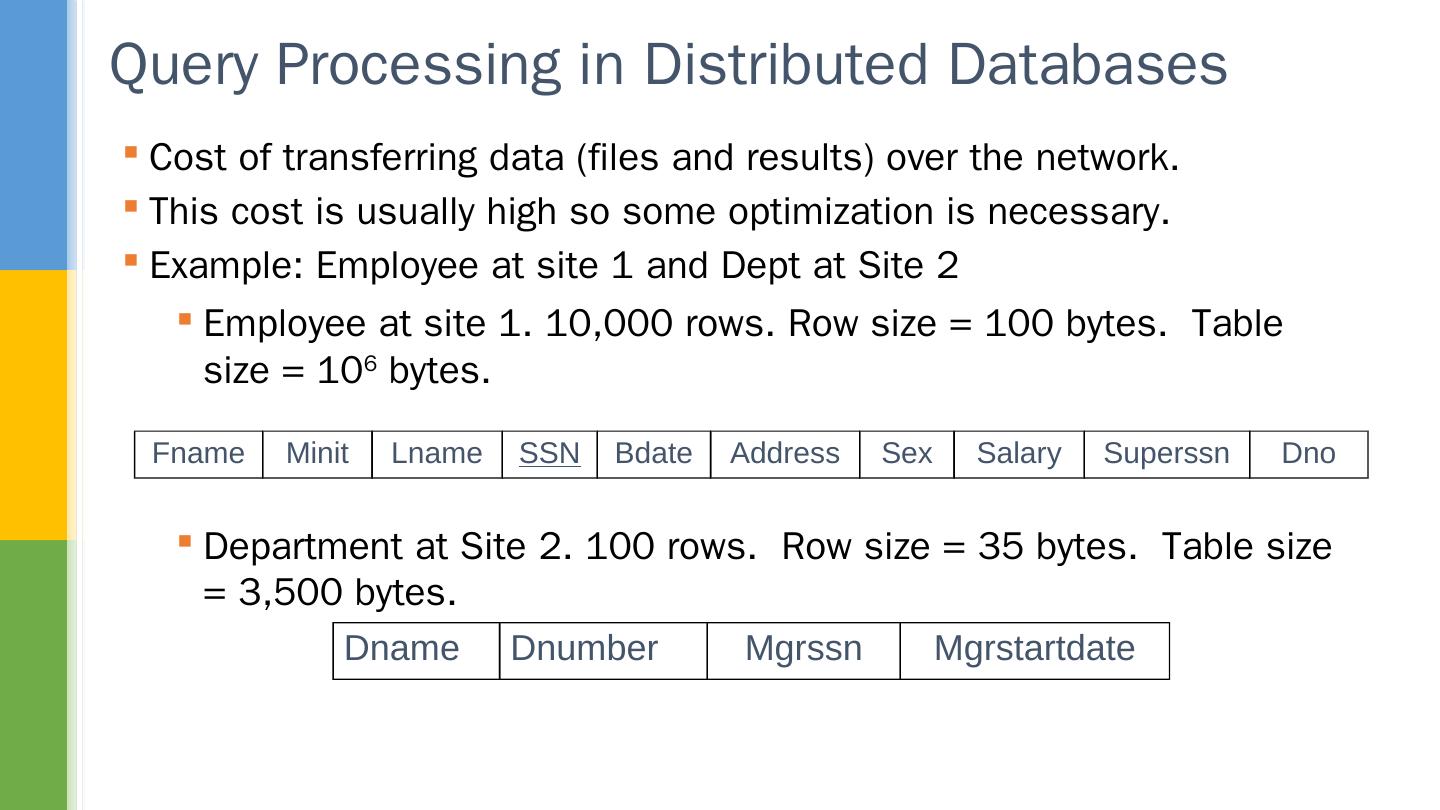Click the blue color block on the sidebar

tap(33, 135)
